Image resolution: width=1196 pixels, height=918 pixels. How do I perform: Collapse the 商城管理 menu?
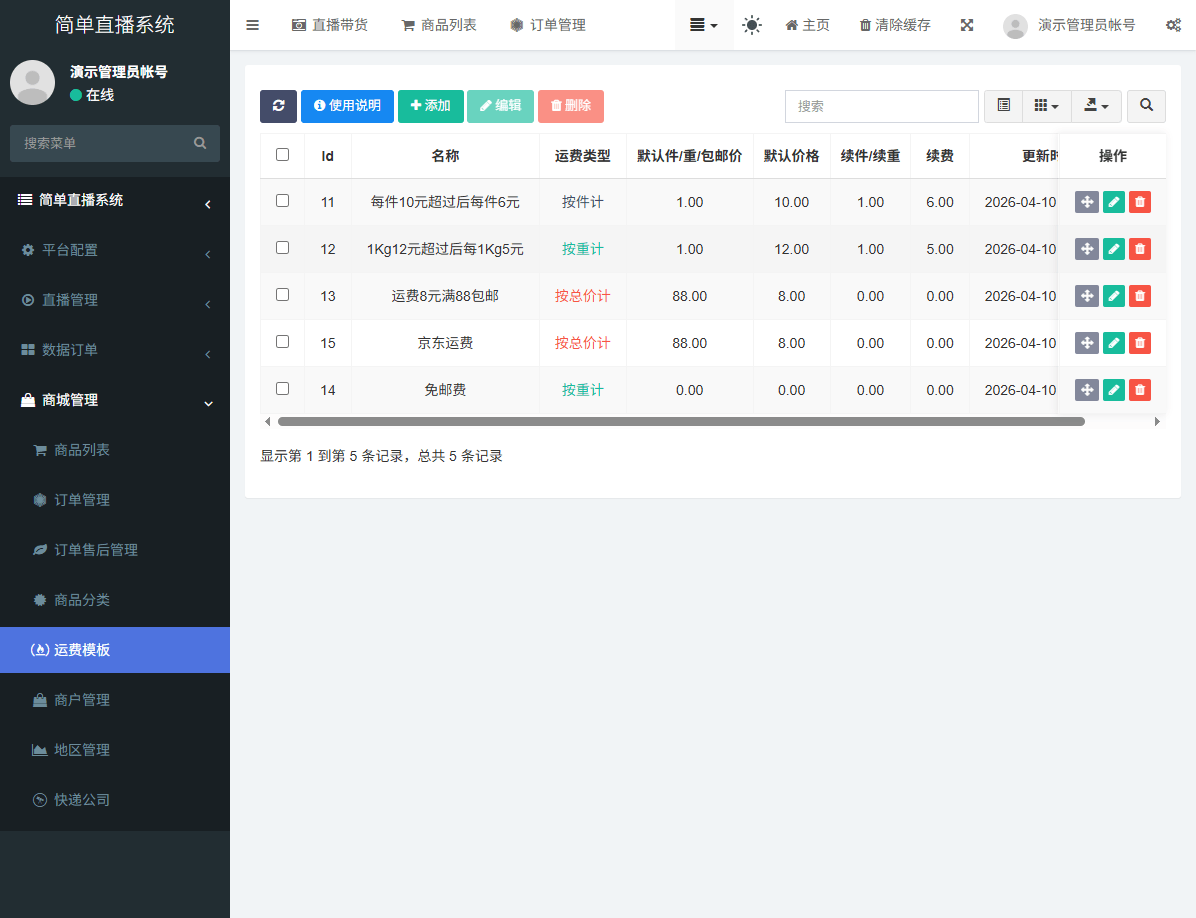114,400
